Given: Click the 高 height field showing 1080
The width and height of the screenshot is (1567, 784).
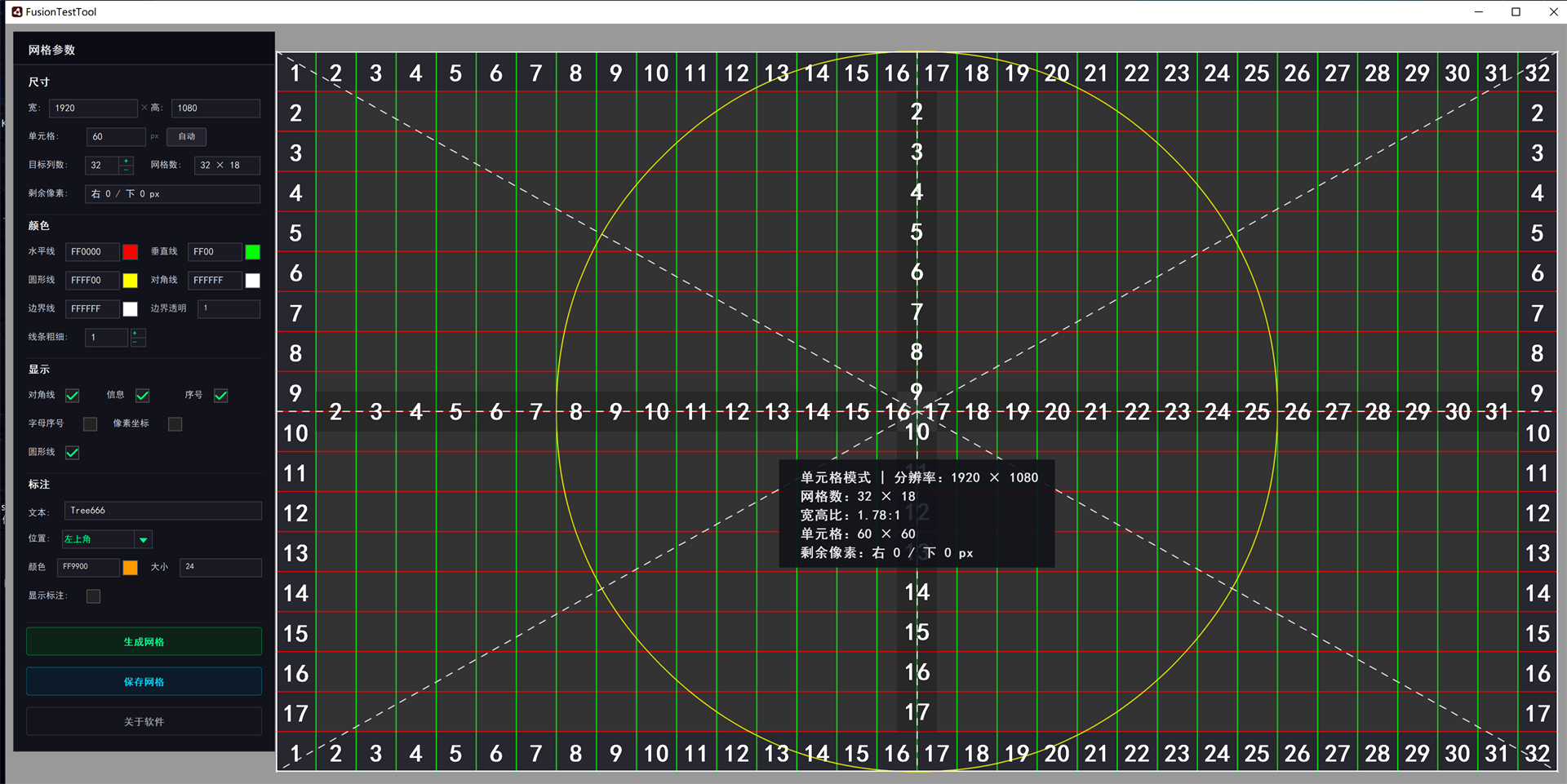Looking at the screenshot, I should coord(215,109).
